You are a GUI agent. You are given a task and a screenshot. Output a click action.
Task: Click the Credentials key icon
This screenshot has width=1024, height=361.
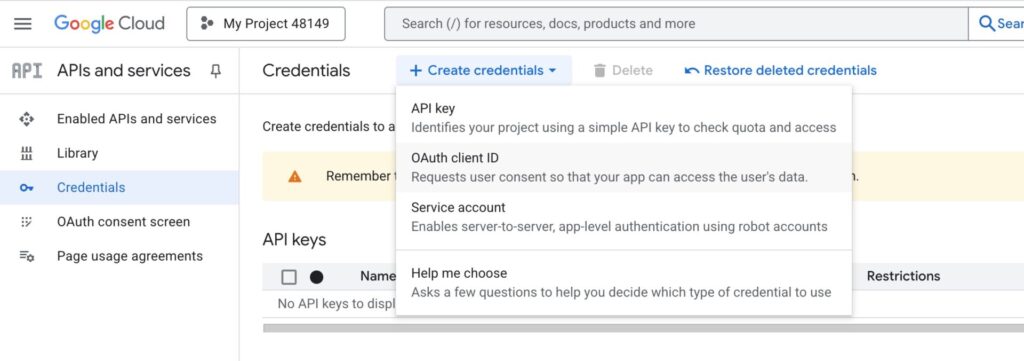pos(27,188)
